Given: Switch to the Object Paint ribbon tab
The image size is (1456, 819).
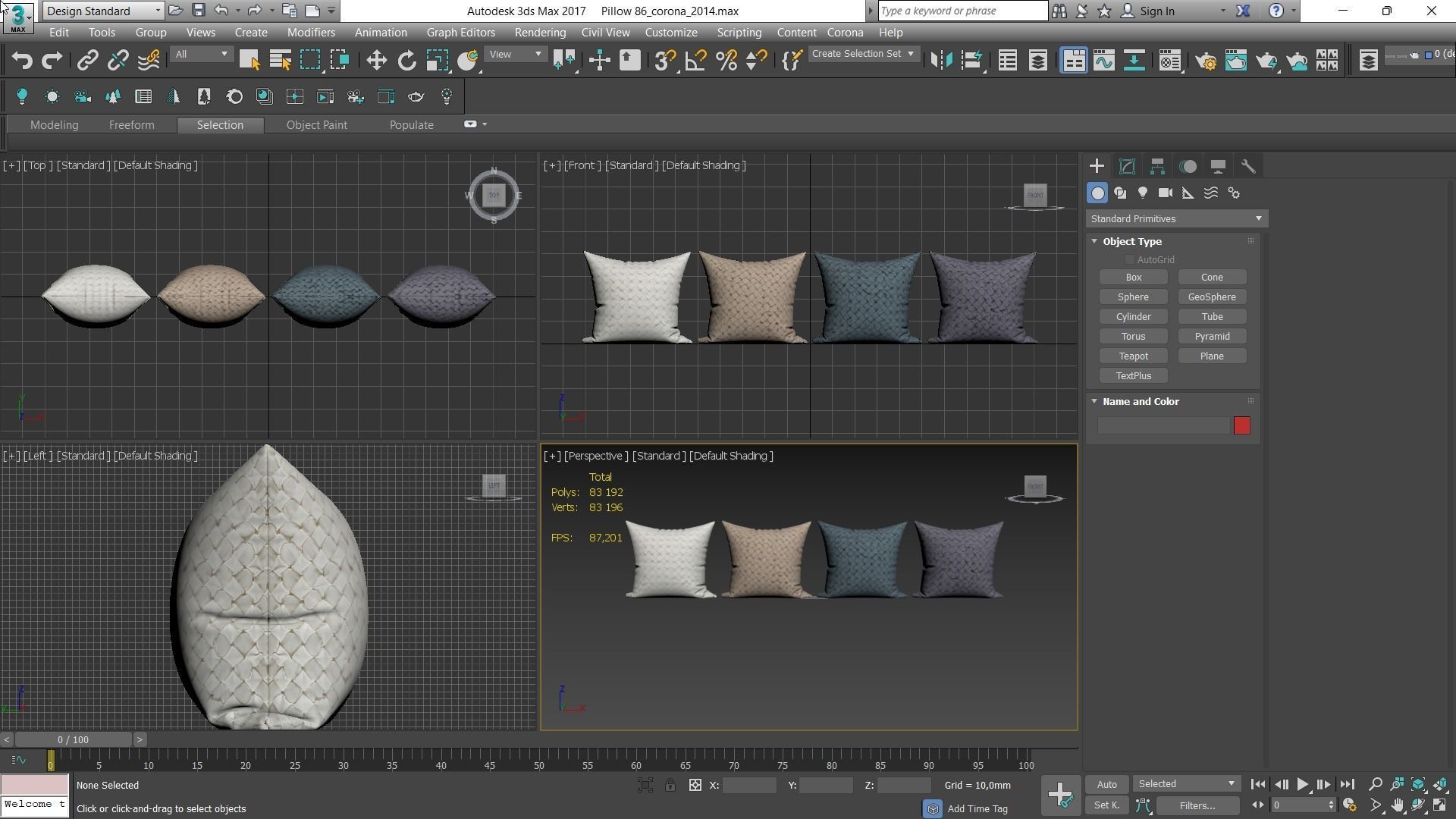Looking at the screenshot, I should 316,125.
